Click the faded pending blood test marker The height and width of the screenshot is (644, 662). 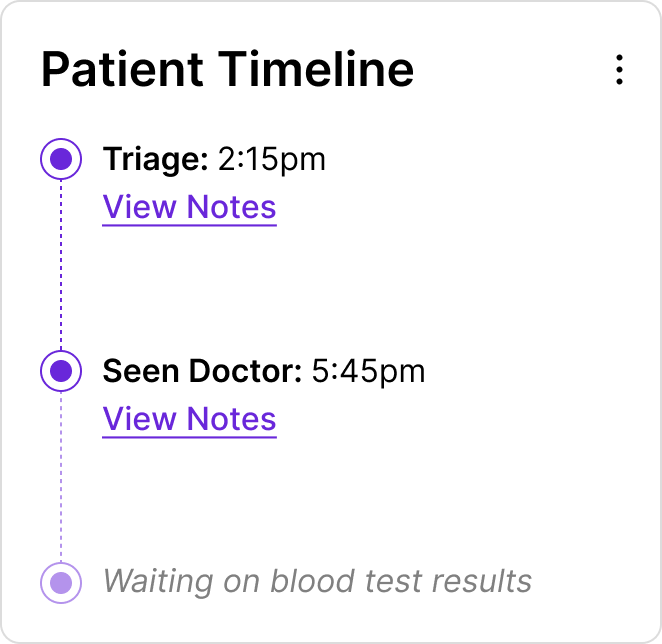click(61, 582)
